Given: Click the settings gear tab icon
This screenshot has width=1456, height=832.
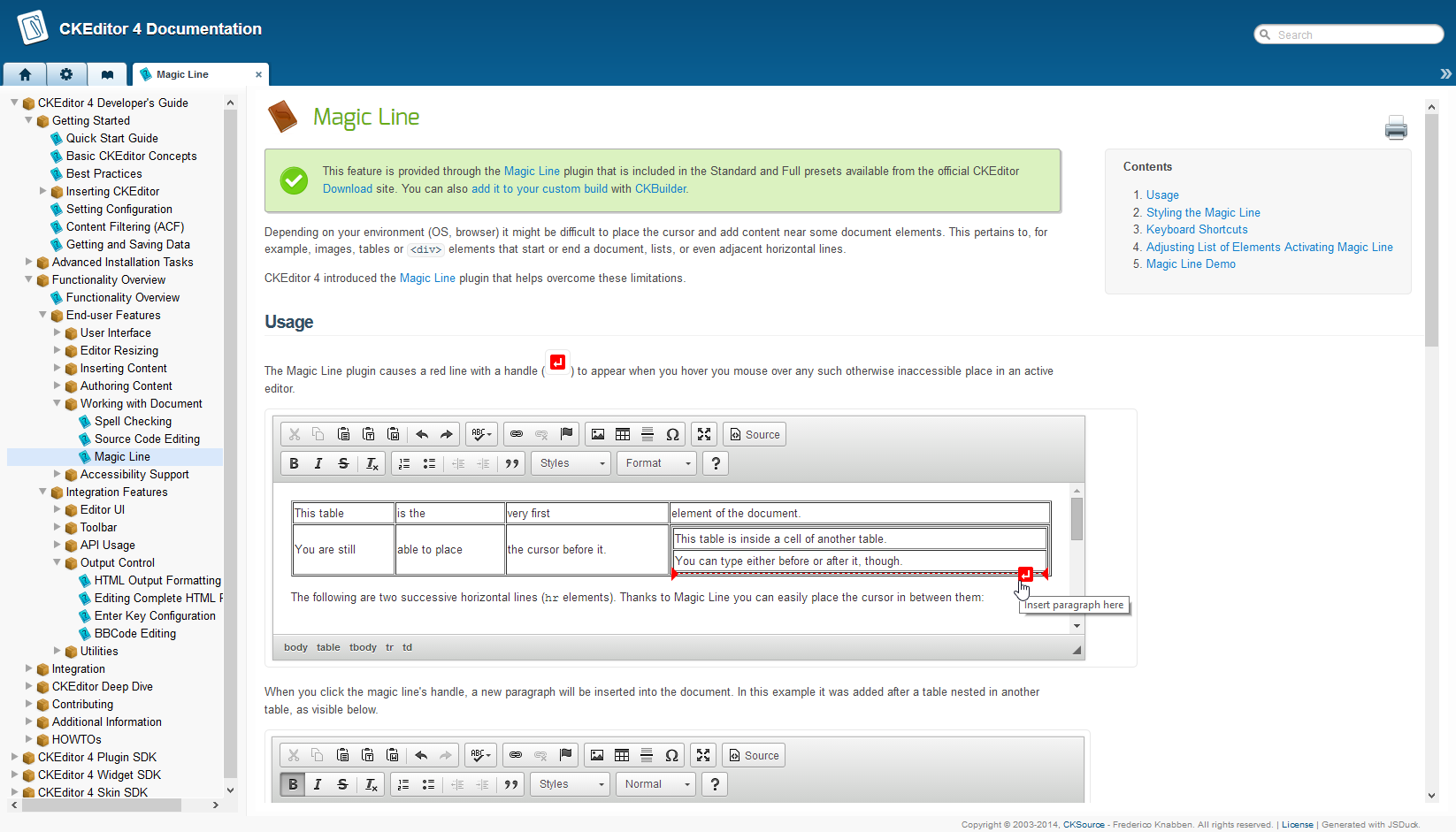Looking at the screenshot, I should [x=66, y=74].
